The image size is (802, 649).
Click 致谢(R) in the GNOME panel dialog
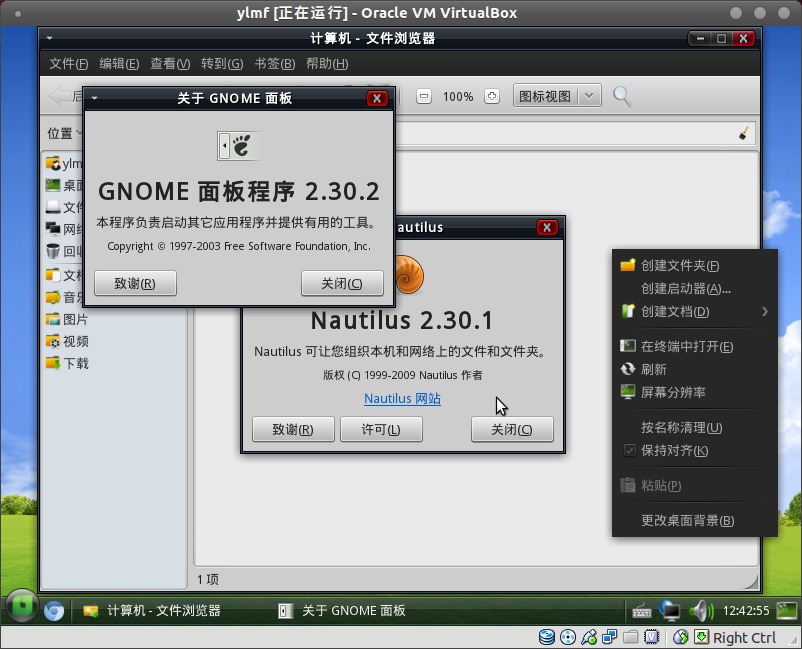(x=135, y=283)
